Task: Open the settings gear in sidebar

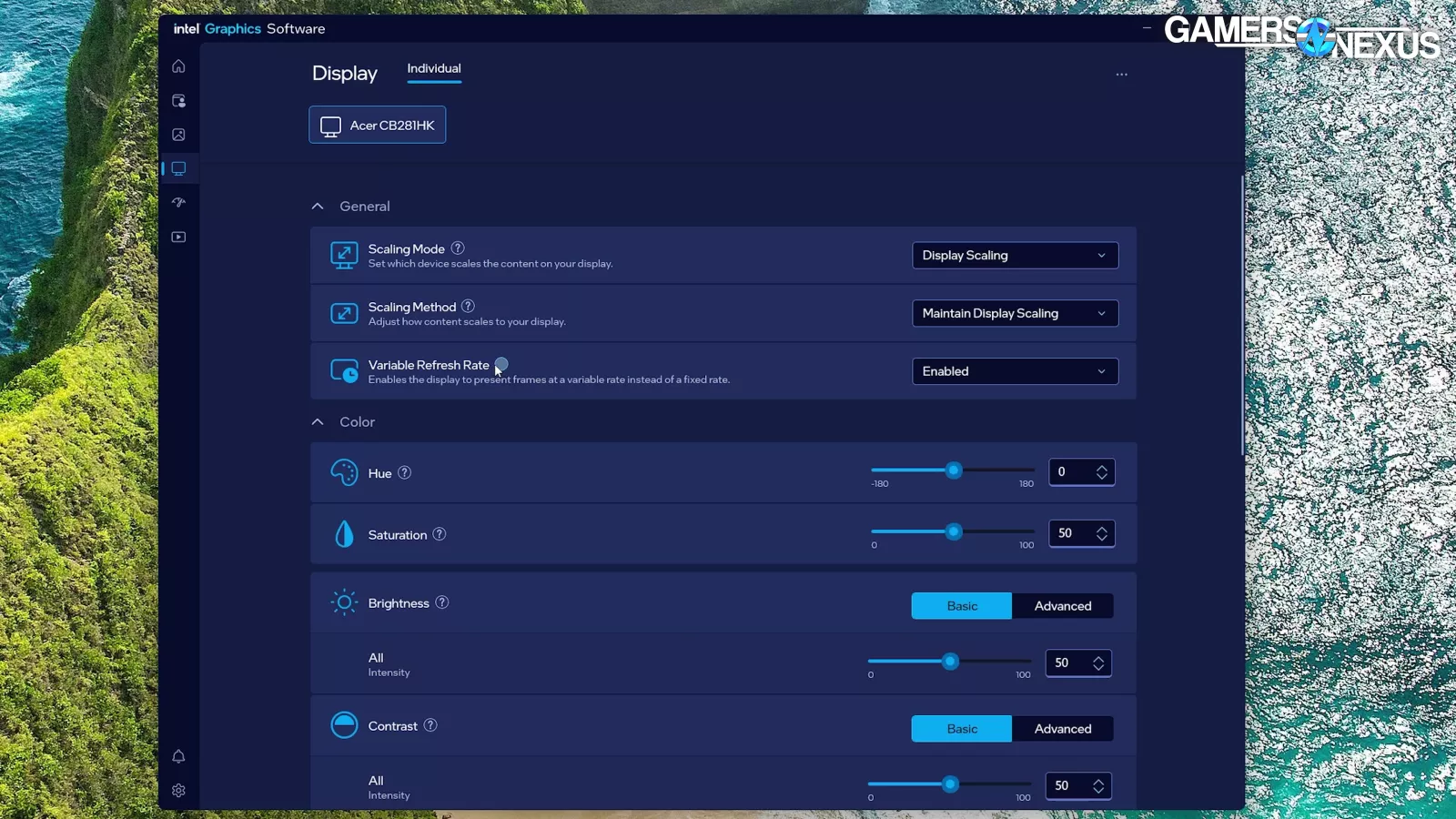Action: (x=178, y=791)
